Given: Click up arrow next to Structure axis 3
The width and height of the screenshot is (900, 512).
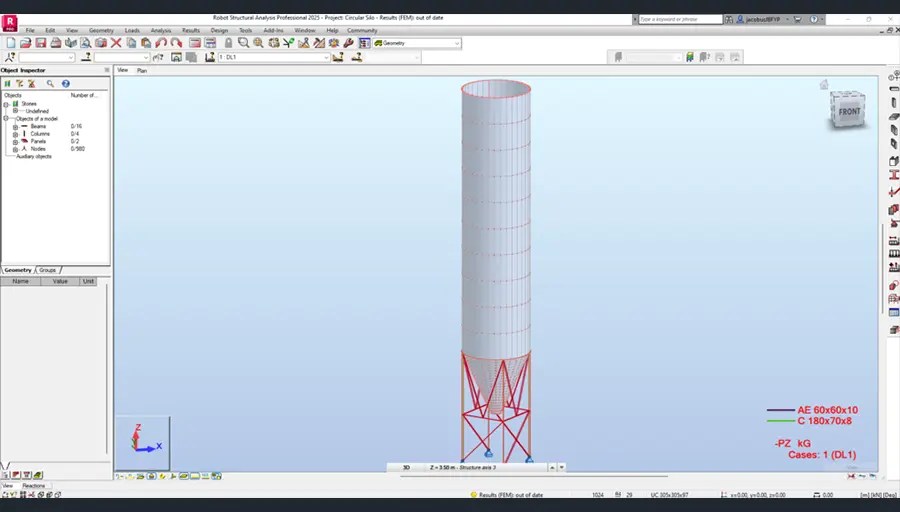Looking at the screenshot, I should coord(552,467).
